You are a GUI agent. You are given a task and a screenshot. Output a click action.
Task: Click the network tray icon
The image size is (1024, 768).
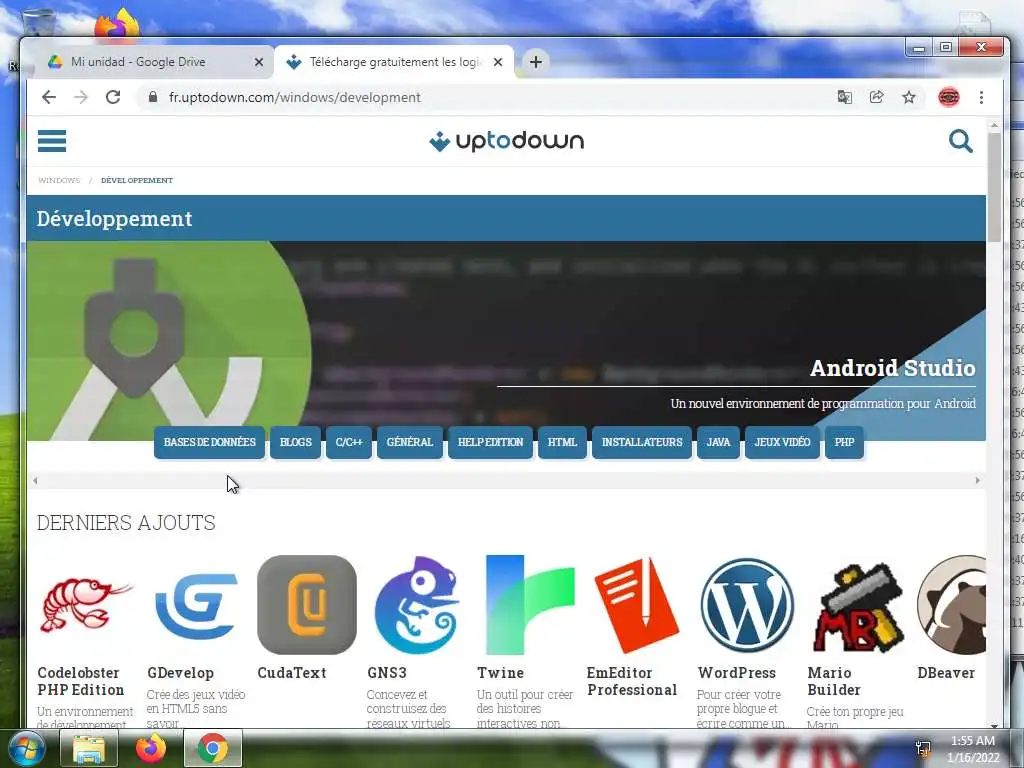click(923, 748)
